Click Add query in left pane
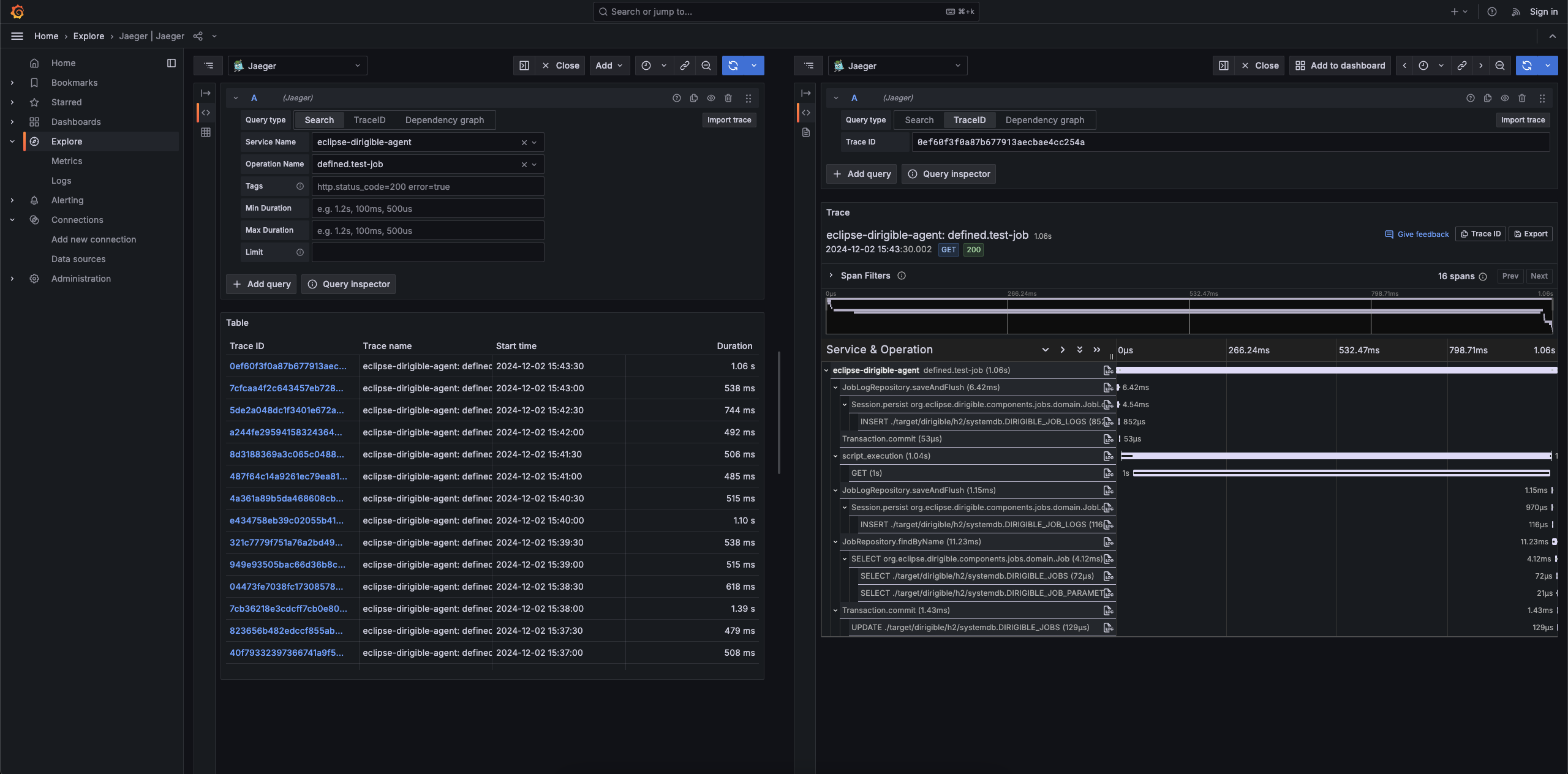The image size is (1568, 774). pyautogui.click(x=262, y=284)
